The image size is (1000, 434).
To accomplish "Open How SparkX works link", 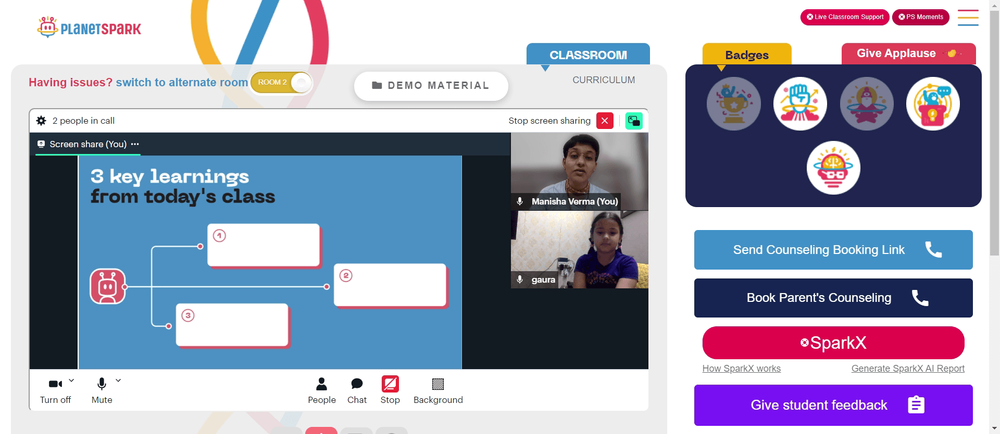I will tap(741, 368).
